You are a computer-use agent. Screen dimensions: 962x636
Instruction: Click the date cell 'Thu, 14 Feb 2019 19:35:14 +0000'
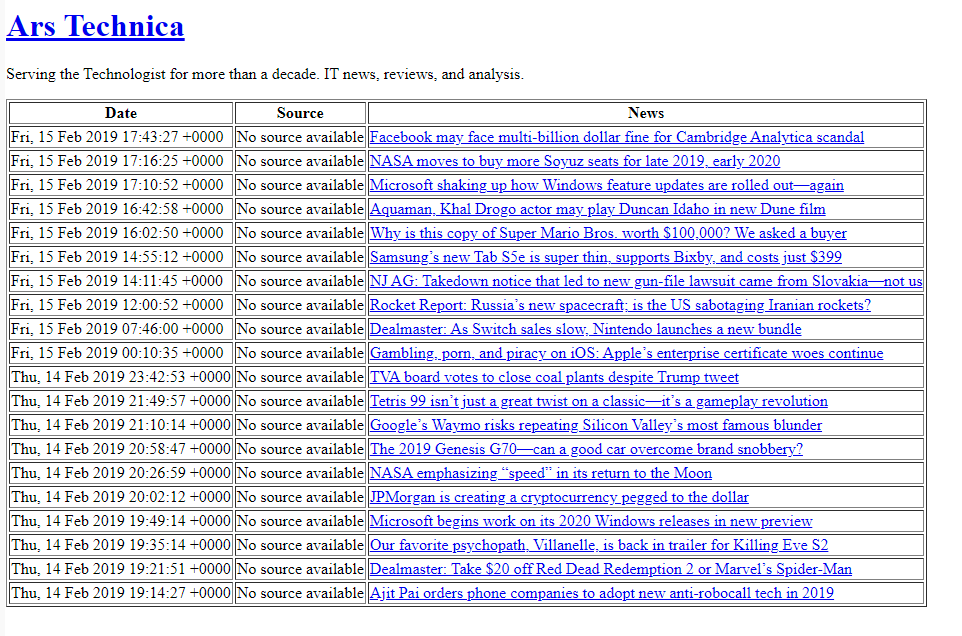click(x=121, y=544)
